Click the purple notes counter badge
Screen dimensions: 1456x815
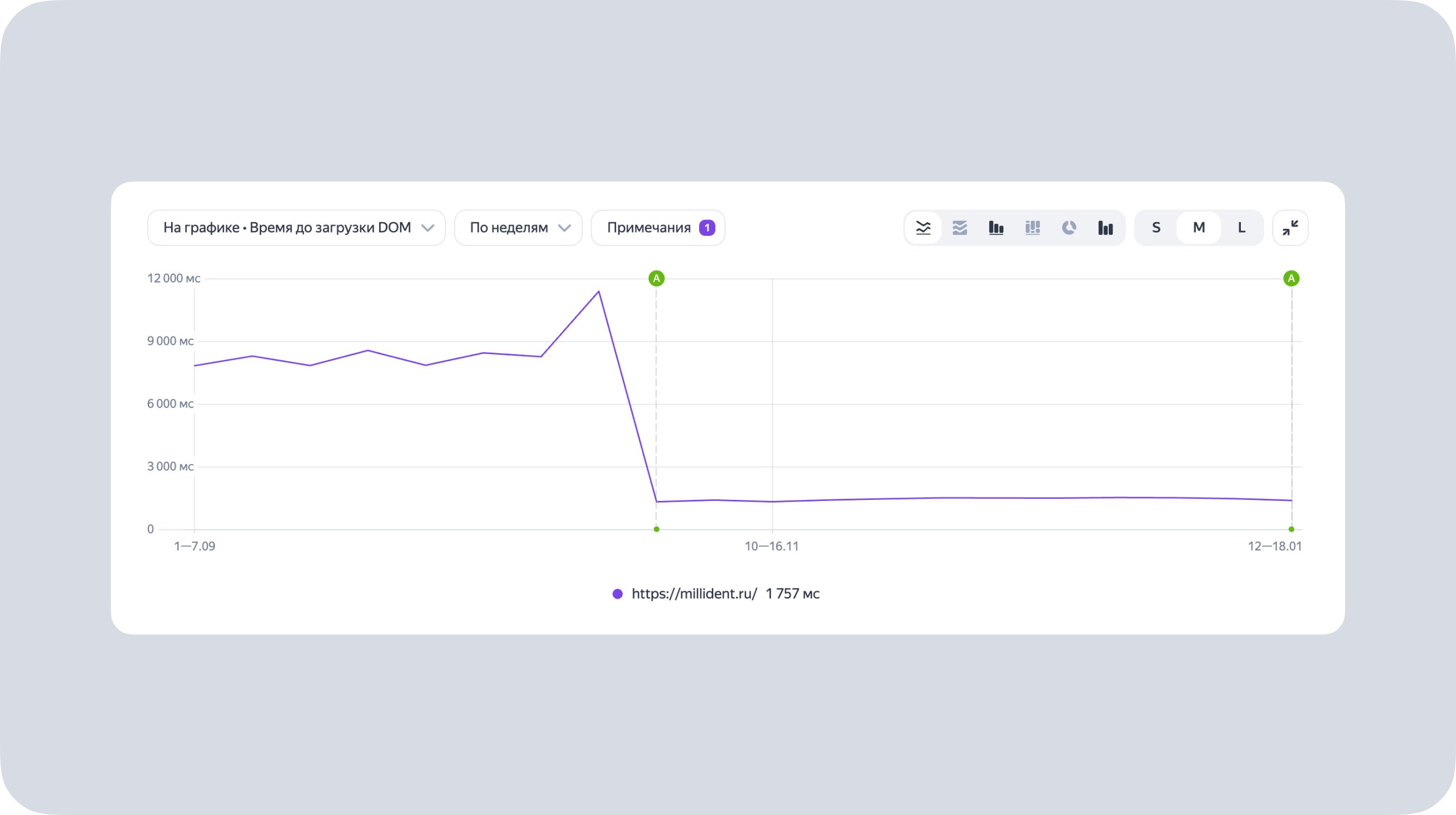click(706, 228)
